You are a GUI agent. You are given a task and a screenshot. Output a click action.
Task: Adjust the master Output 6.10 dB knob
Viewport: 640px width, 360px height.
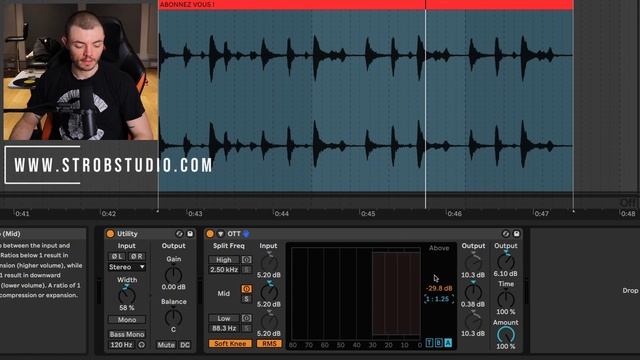(506, 261)
